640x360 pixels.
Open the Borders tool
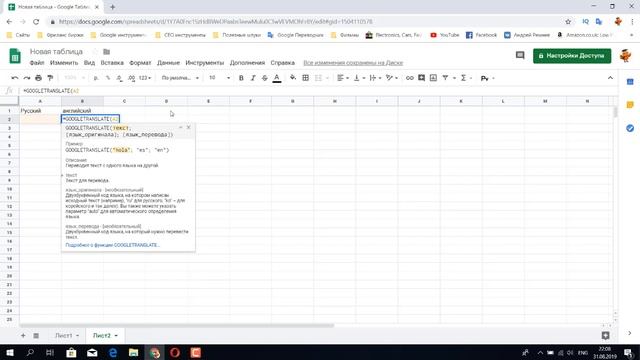pyautogui.click(x=305, y=78)
